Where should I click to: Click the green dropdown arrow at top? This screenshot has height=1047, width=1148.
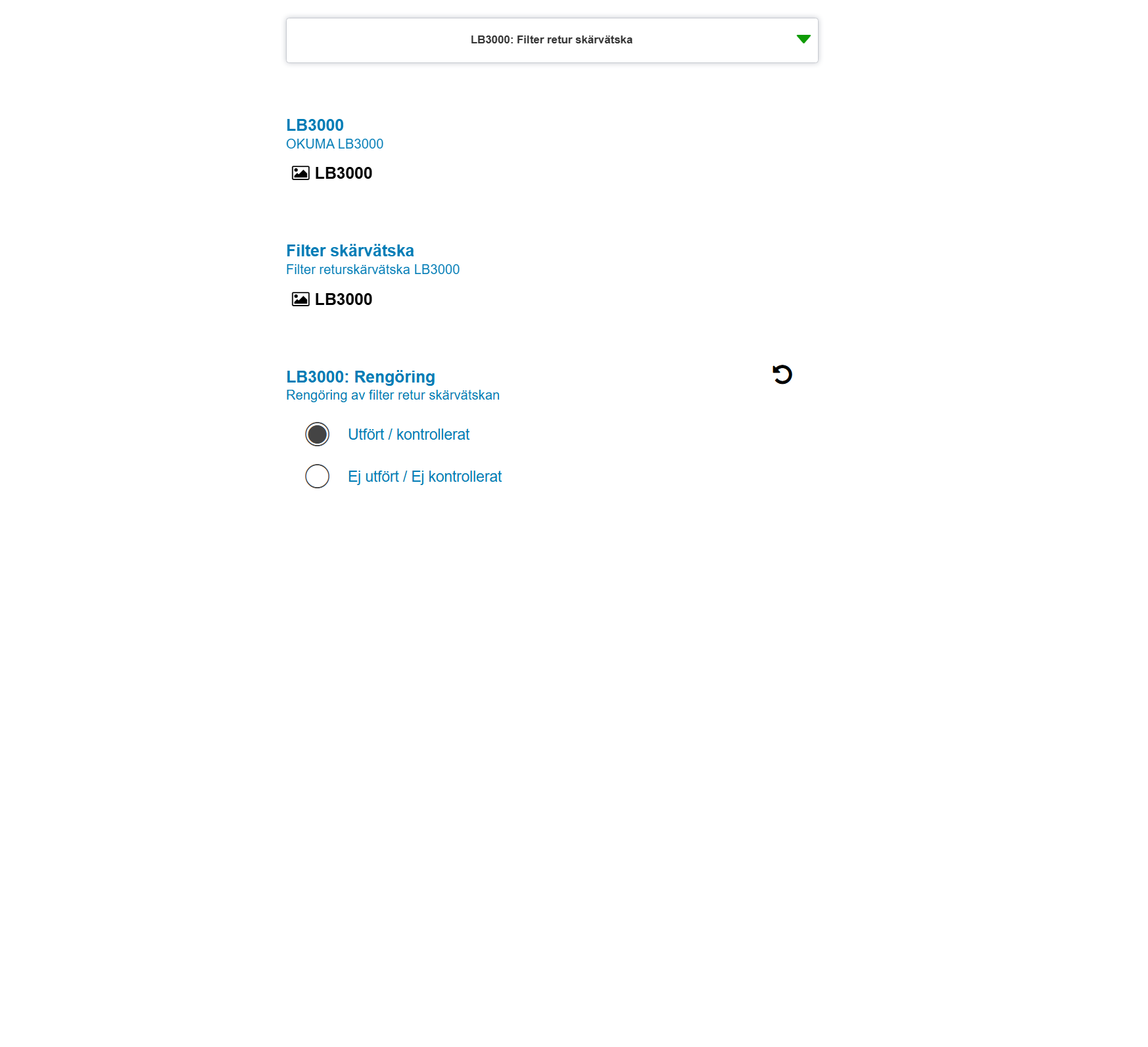coord(803,39)
